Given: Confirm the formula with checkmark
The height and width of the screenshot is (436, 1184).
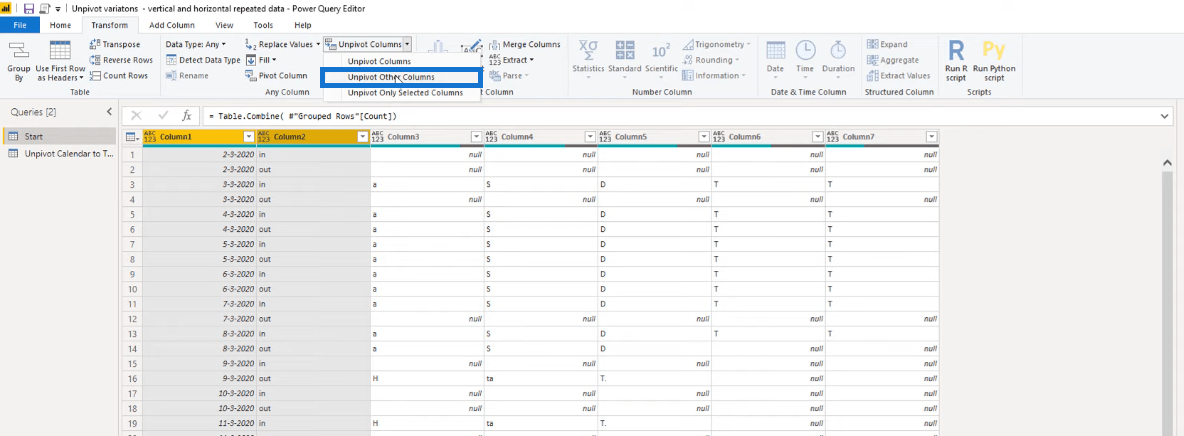Looking at the screenshot, I should click(x=162, y=116).
